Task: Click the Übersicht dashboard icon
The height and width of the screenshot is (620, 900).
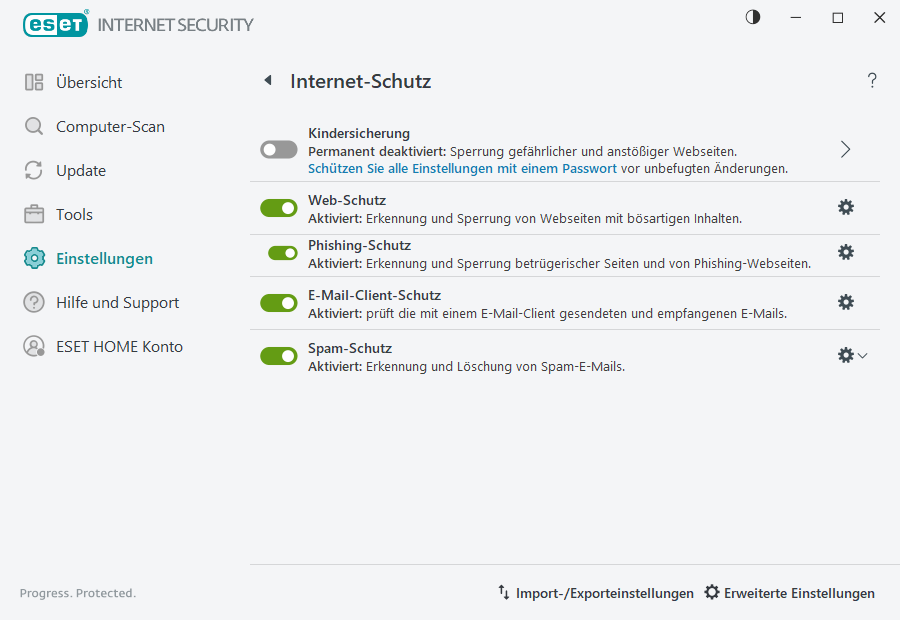Action: coord(34,83)
